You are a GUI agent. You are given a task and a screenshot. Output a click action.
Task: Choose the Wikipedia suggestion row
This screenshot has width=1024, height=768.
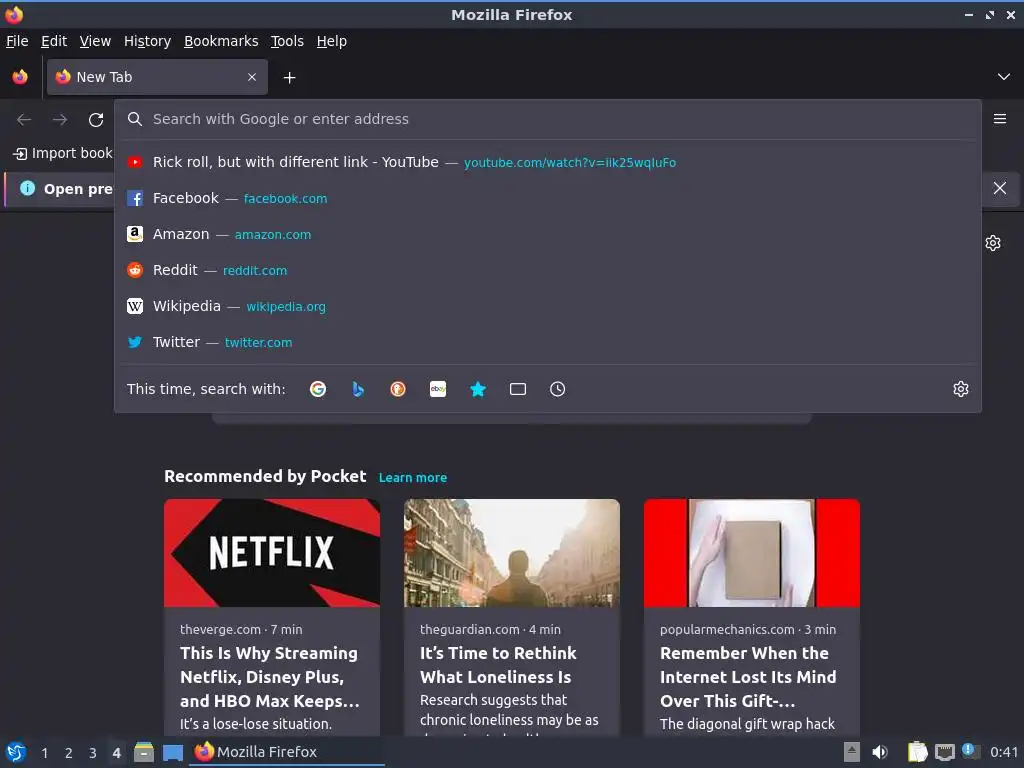click(549, 306)
